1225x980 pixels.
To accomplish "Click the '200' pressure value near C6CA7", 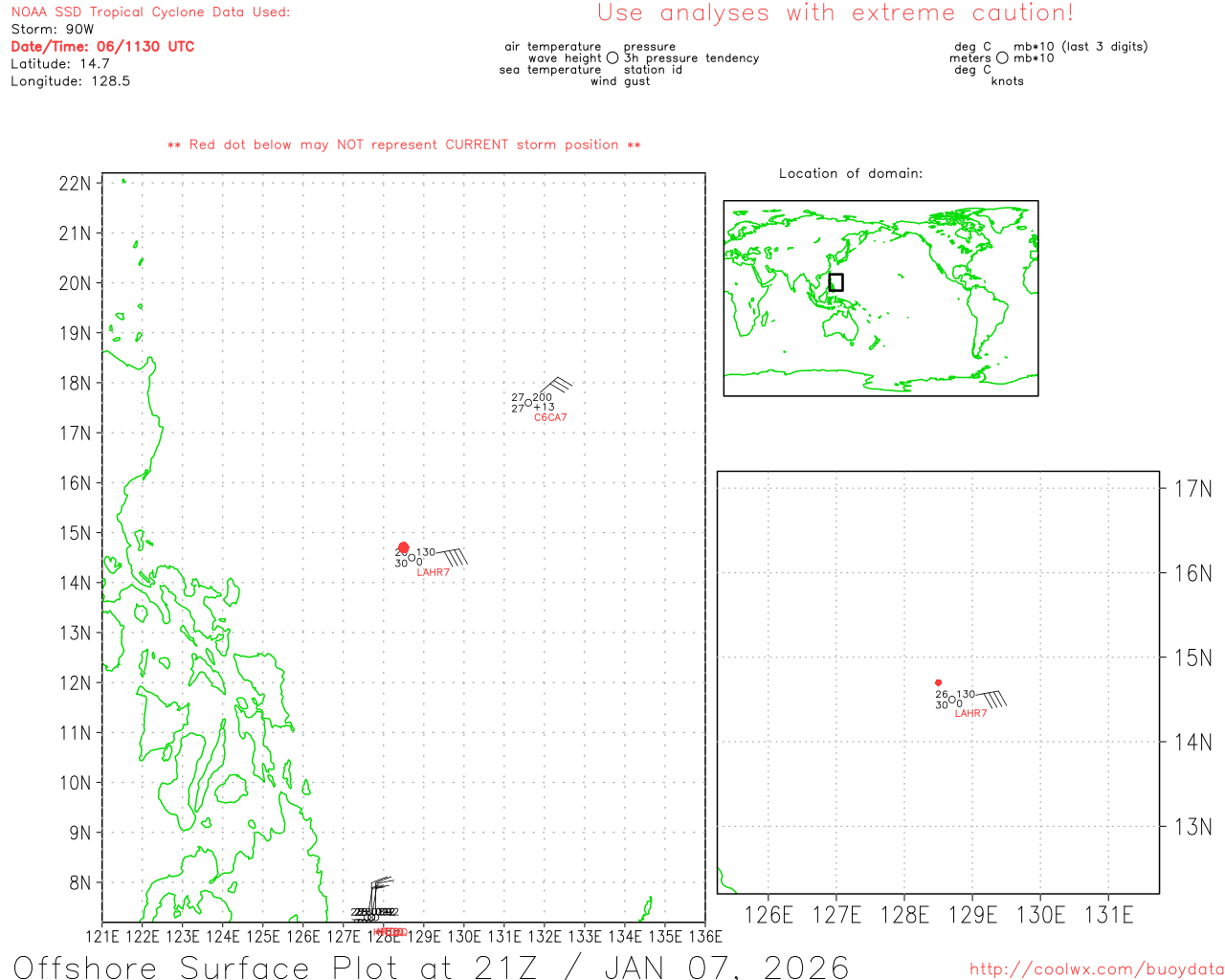I will point(543,397).
